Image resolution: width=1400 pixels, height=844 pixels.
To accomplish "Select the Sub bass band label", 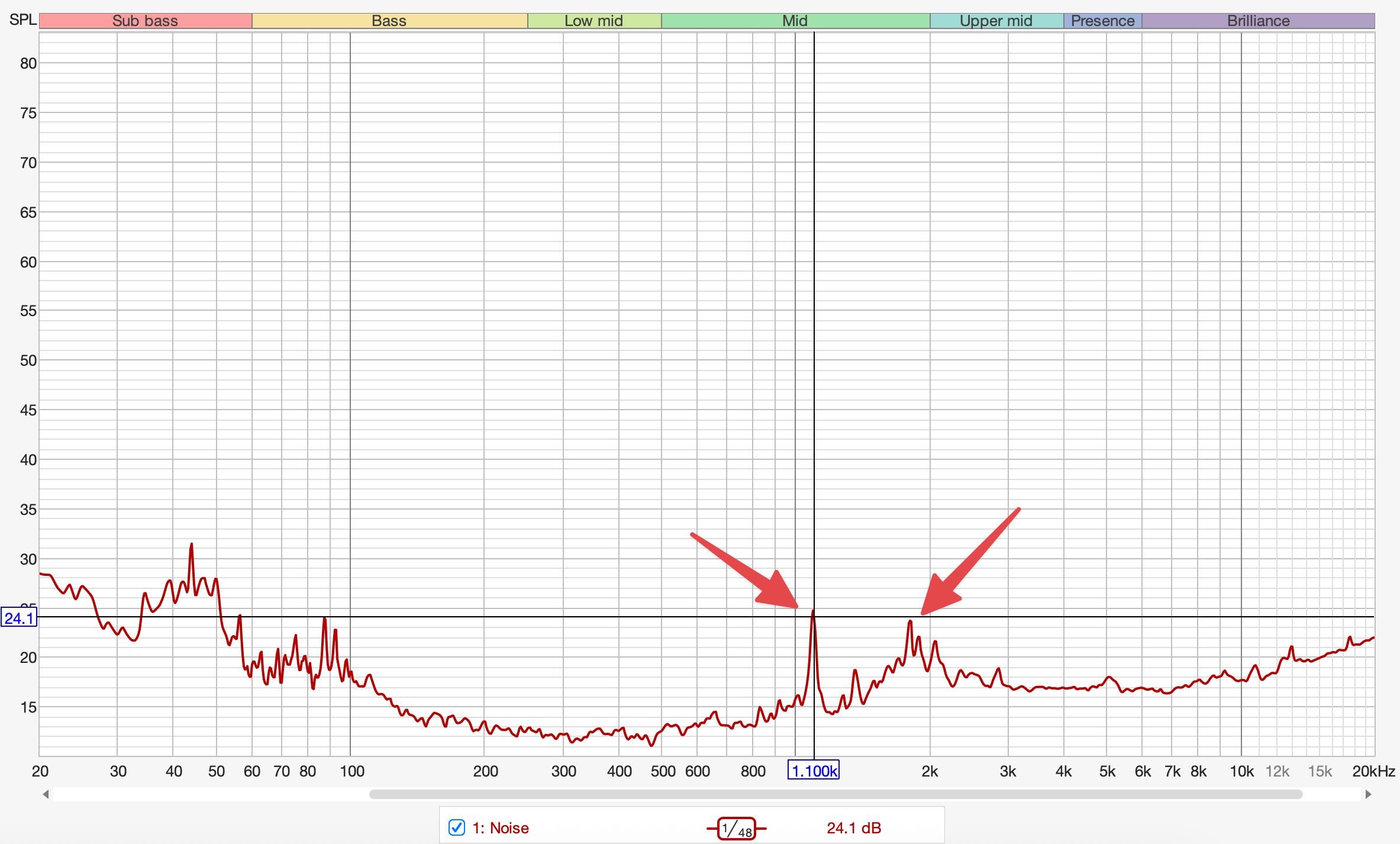I will click(x=145, y=21).
